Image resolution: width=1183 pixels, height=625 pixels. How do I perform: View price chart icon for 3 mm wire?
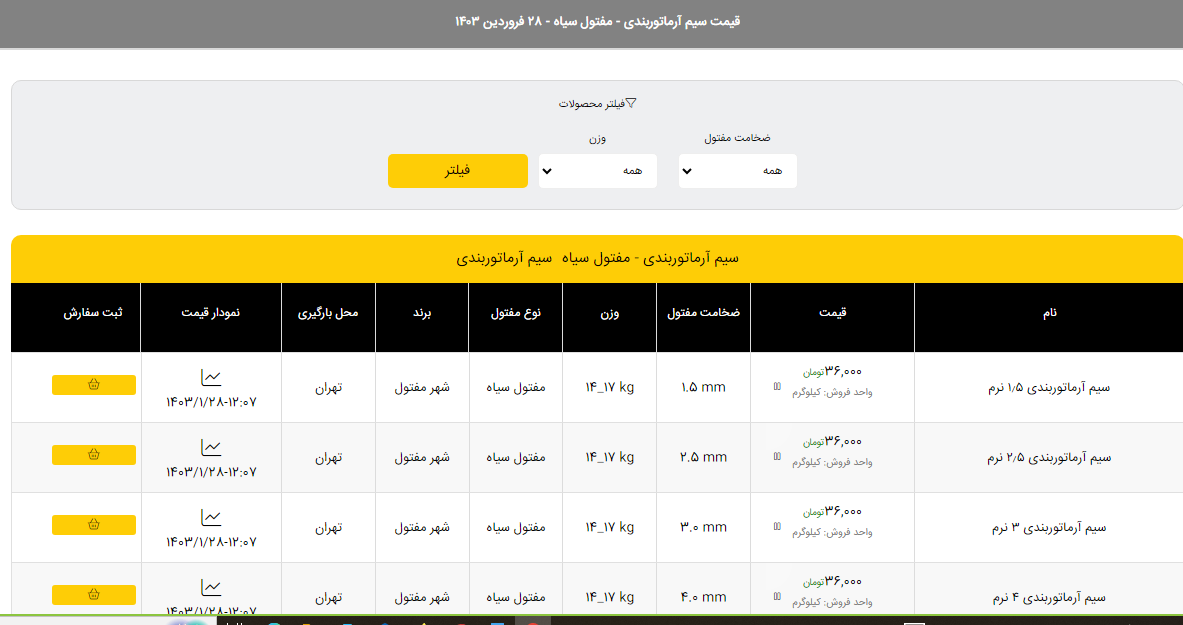pos(211,518)
